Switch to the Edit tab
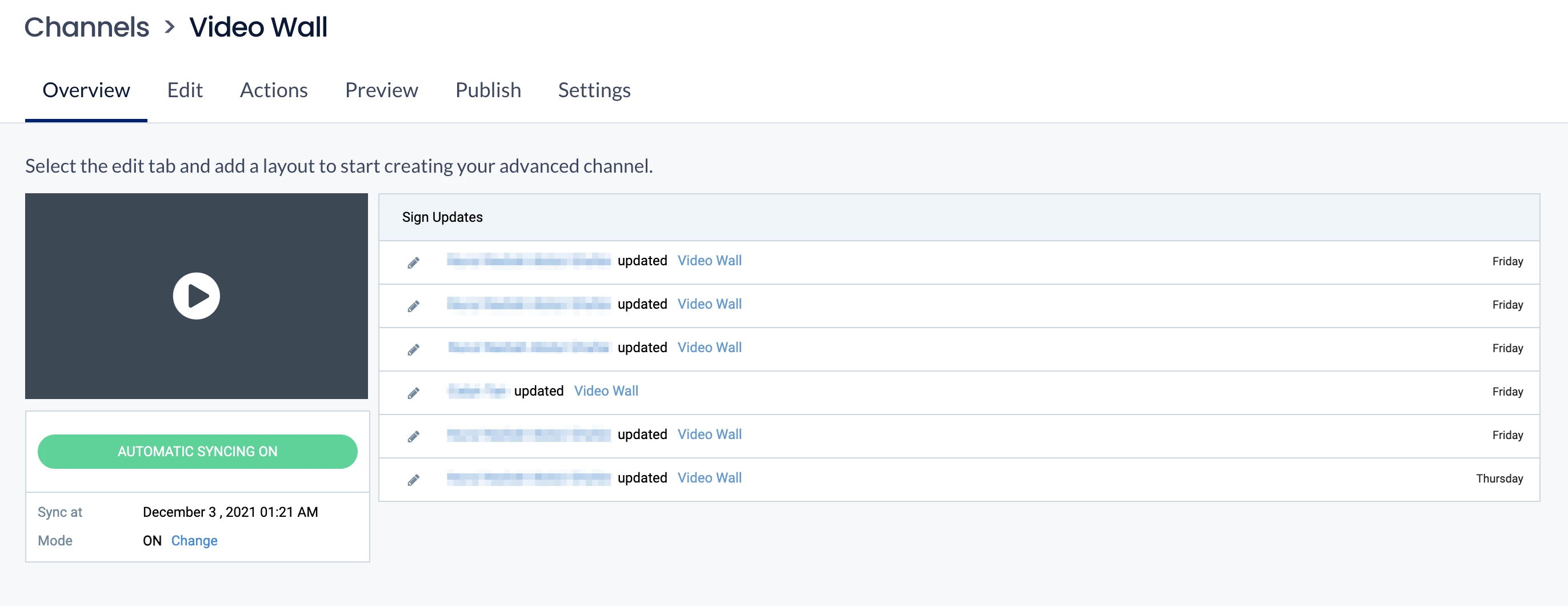Screen dimensions: 1568x606 point(185,90)
